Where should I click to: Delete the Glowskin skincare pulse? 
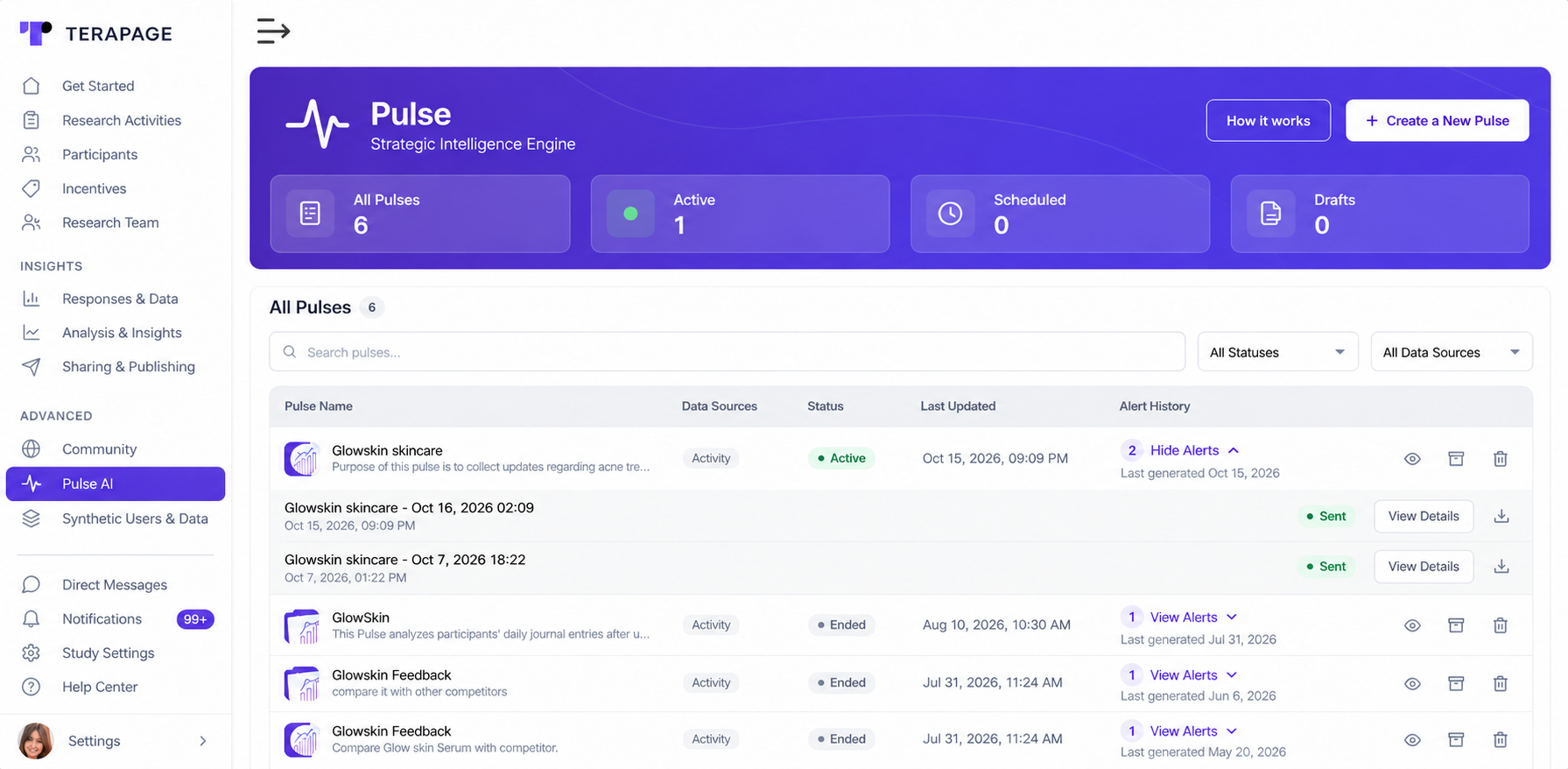[1500, 458]
